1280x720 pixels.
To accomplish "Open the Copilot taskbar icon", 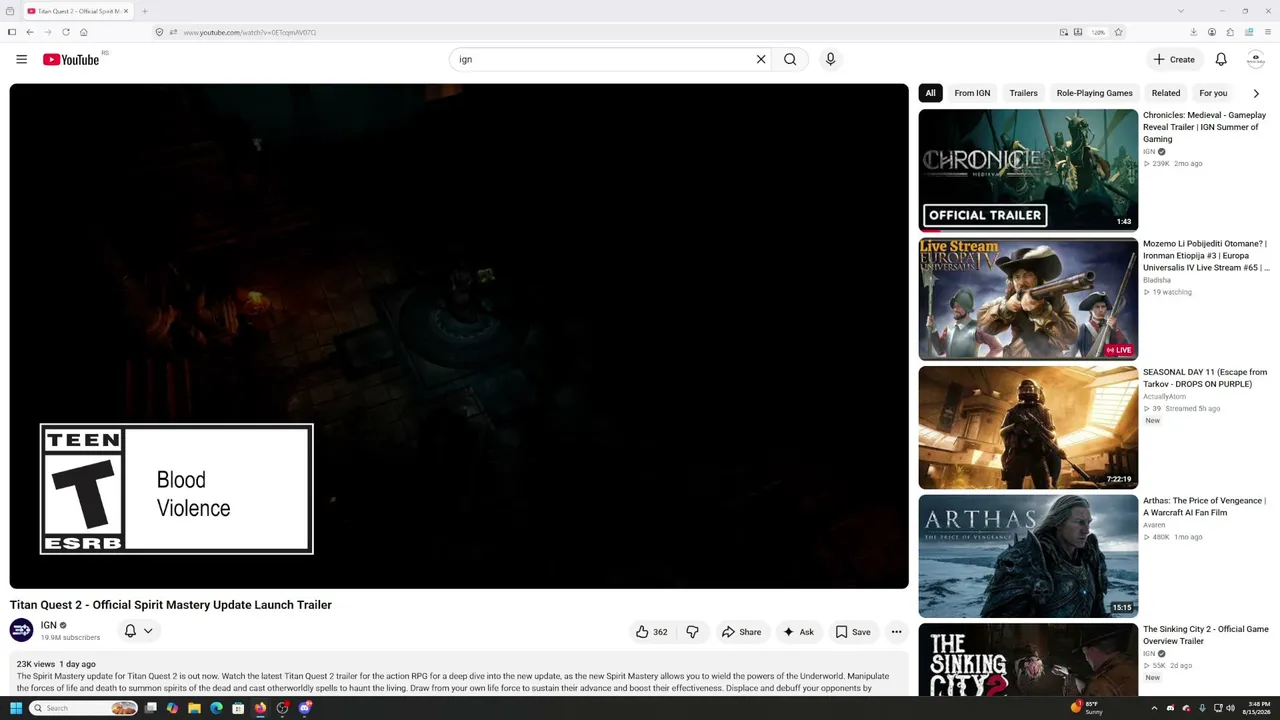I will 172,708.
